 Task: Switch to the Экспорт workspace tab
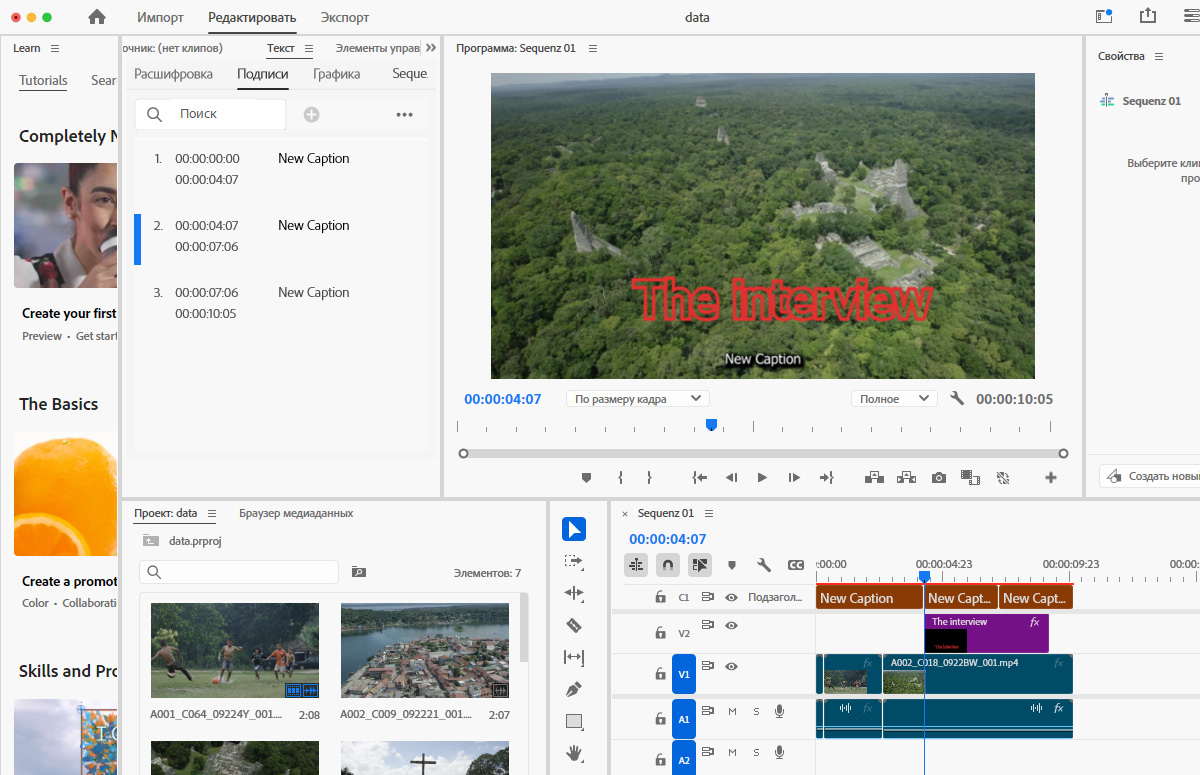pyautogui.click(x=345, y=17)
